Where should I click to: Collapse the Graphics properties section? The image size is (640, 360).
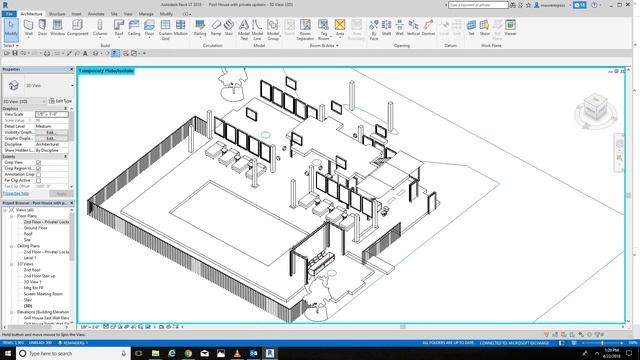66,109
